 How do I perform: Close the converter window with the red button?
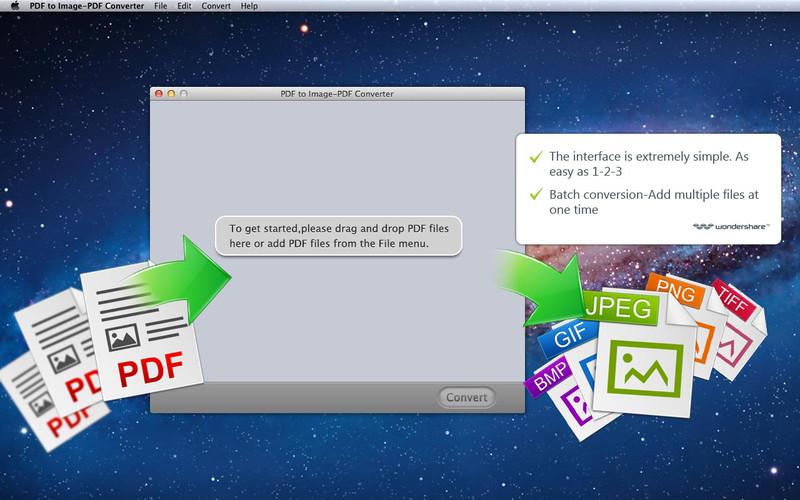(159, 94)
